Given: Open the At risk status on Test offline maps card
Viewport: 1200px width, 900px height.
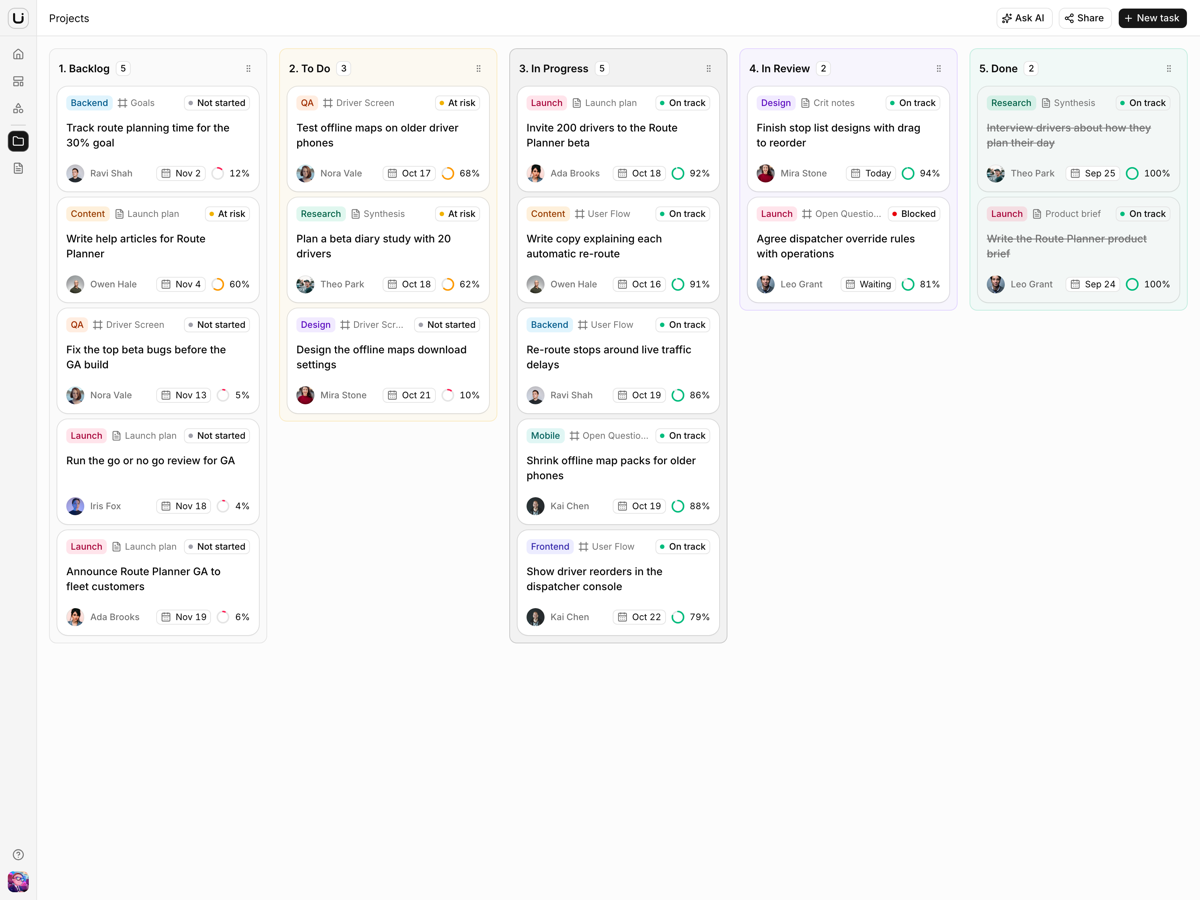Looking at the screenshot, I should (457, 103).
